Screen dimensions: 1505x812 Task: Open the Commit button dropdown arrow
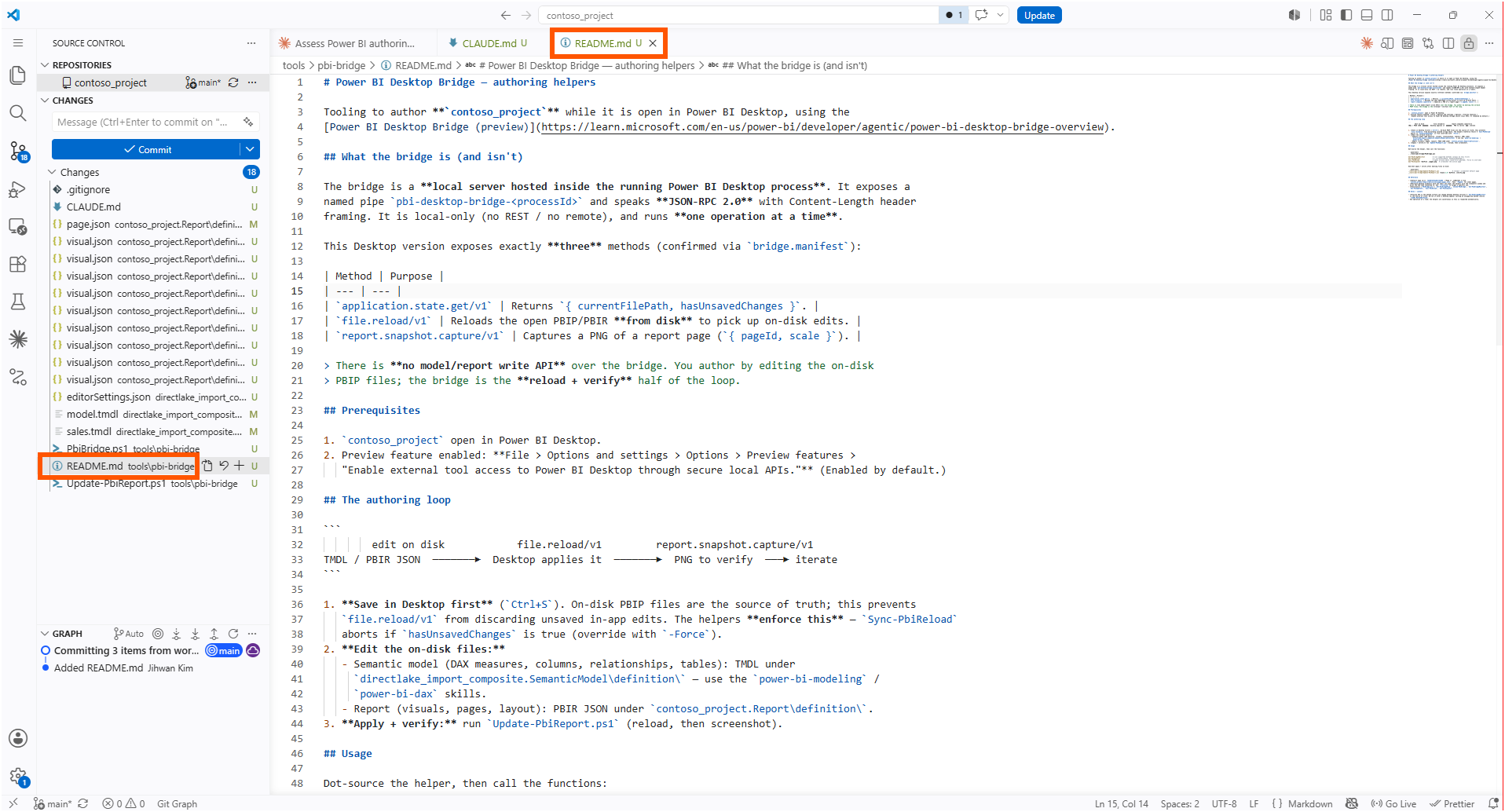tap(250, 149)
